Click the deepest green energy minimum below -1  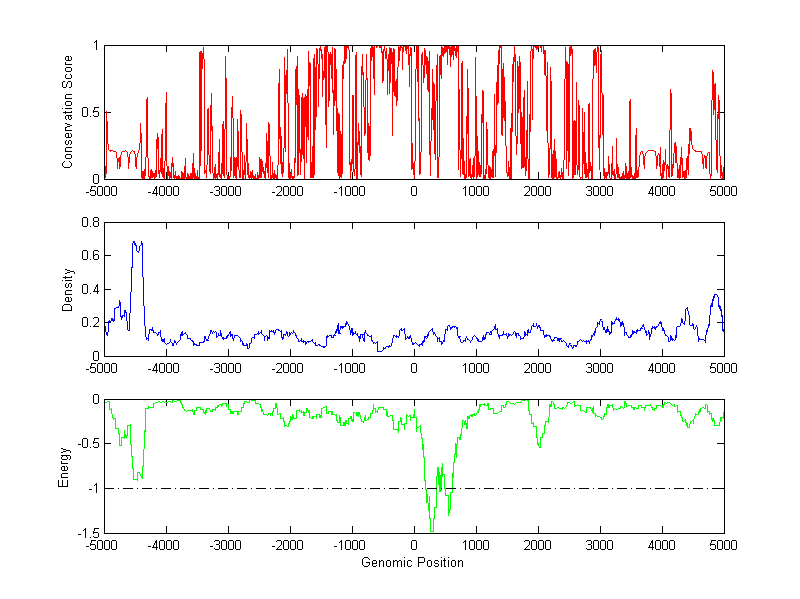click(x=431, y=527)
